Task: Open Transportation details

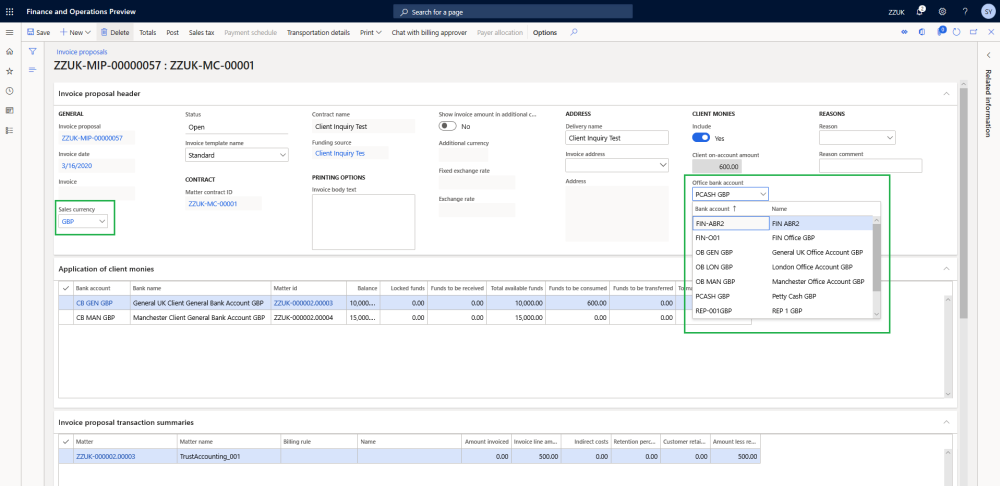Action: [318, 32]
